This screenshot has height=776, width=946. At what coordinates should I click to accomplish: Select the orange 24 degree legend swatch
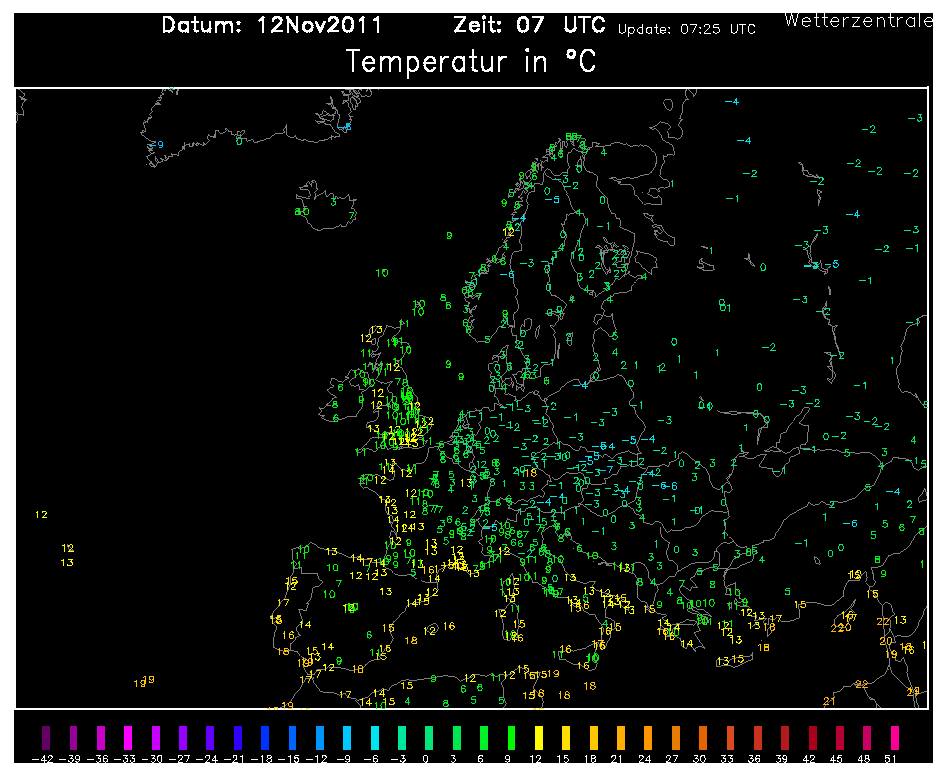tap(648, 737)
